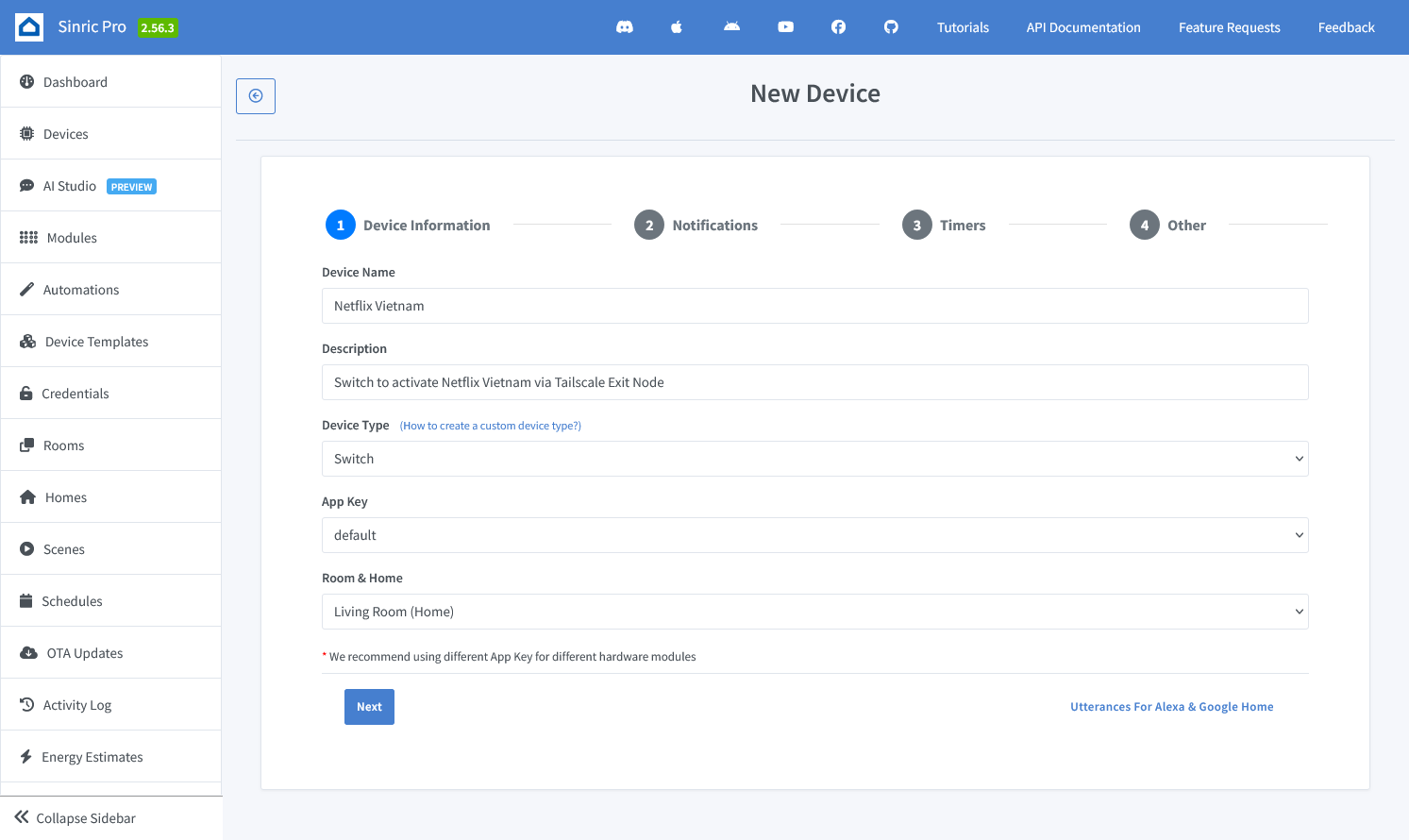This screenshot has width=1409, height=840.
Task: Click the Sinric Pro home logo
Action: [29, 27]
